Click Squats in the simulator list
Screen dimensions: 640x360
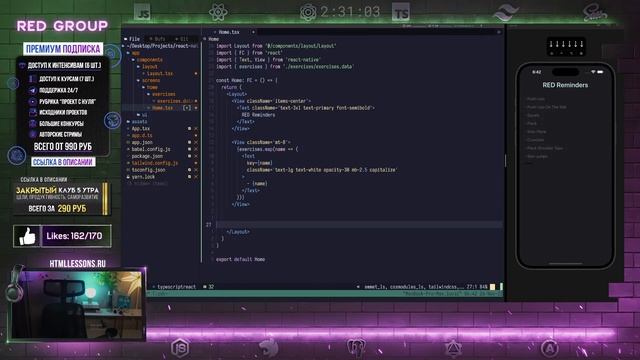tap(533, 116)
